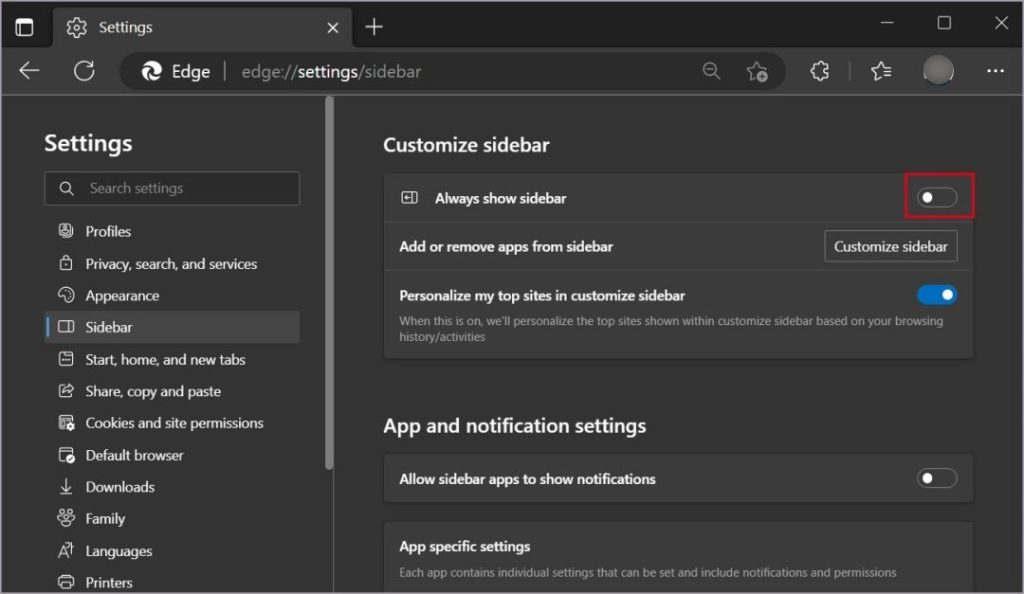Image resolution: width=1024 pixels, height=594 pixels.
Task: Open the Favorites list icon
Action: (881, 70)
